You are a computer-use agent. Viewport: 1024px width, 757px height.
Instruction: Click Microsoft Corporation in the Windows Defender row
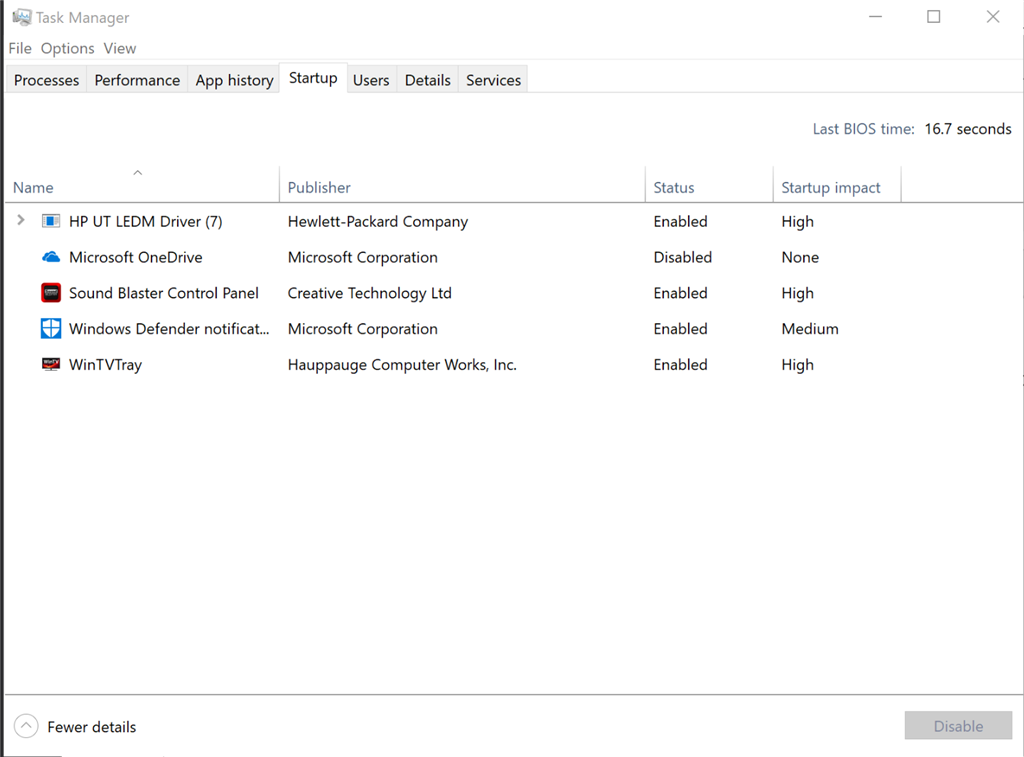tap(362, 329)
